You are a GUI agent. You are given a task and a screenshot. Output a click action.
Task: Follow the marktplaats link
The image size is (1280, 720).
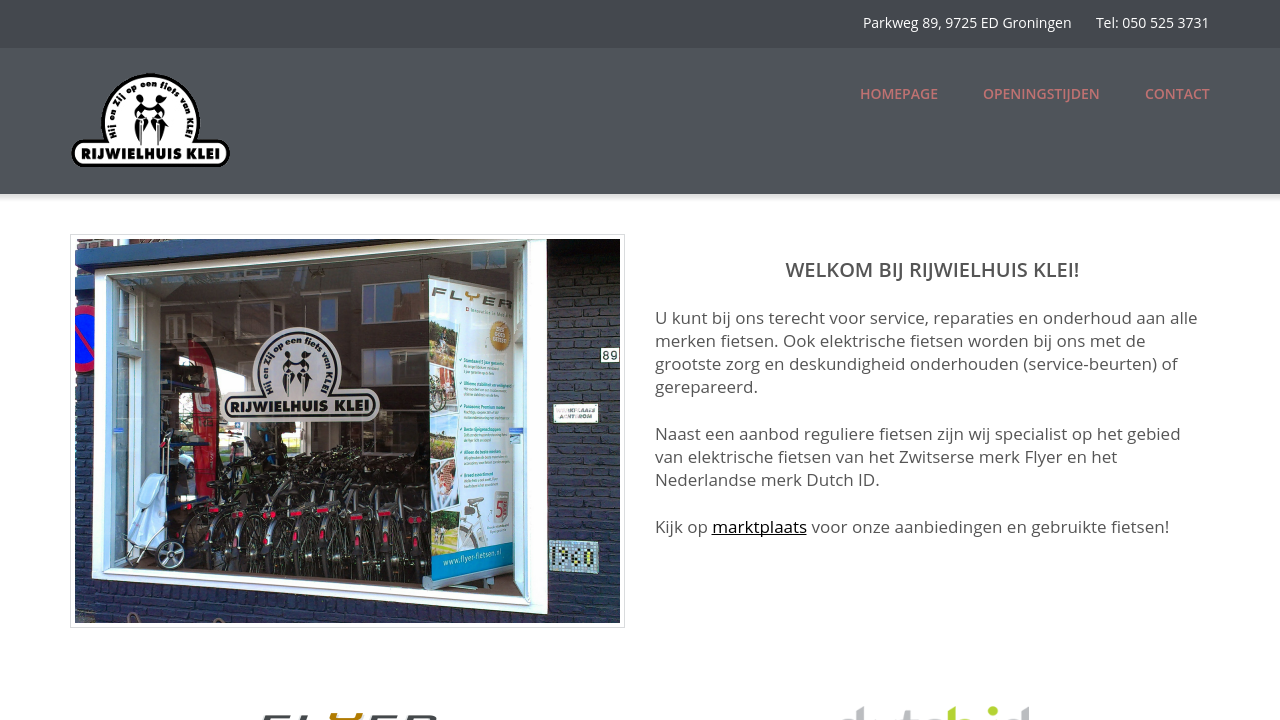(759, 527)
